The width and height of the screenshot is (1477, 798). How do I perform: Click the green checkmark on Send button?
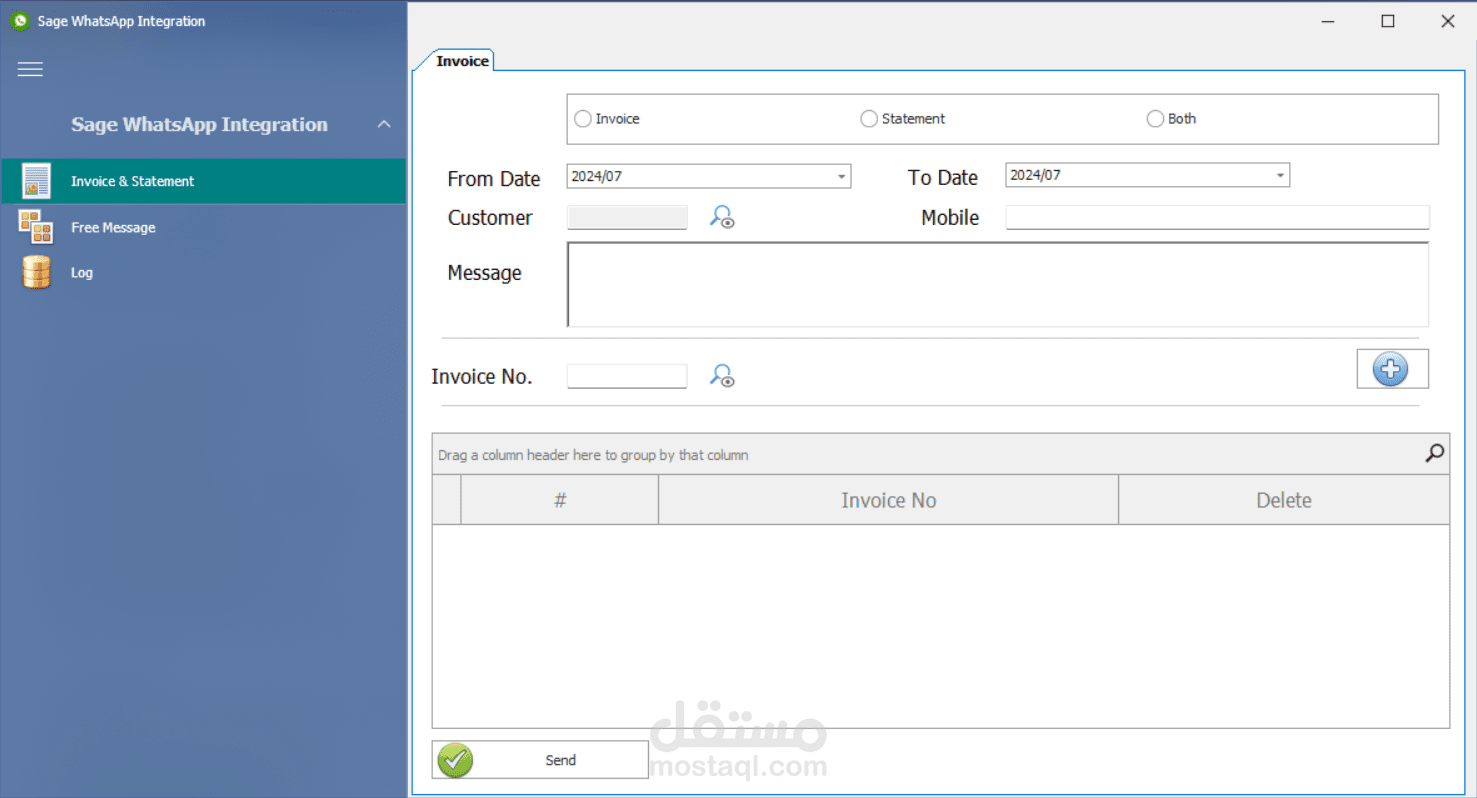[x=455, y=760]
